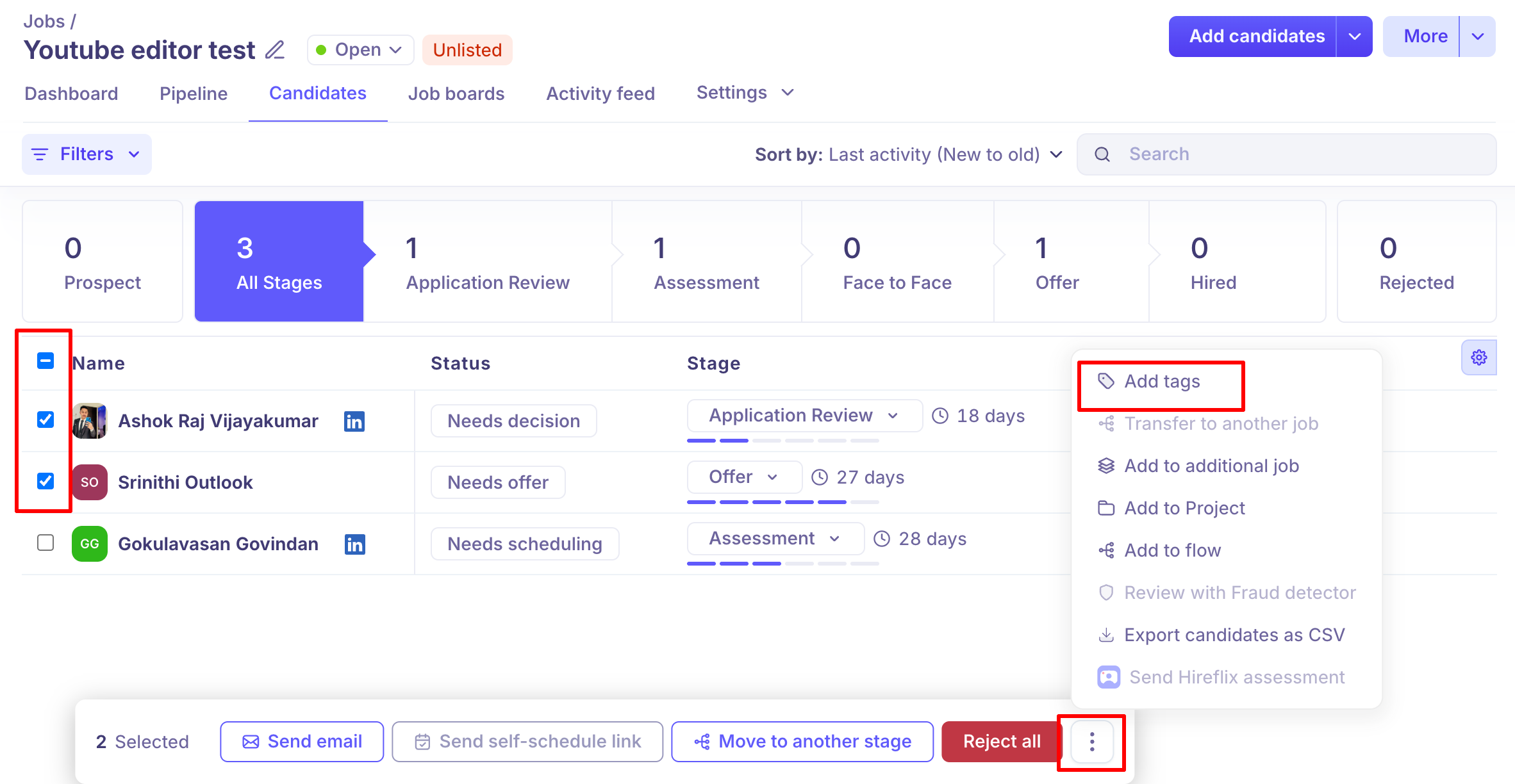Click into the Search input field

click(1287, 154)
